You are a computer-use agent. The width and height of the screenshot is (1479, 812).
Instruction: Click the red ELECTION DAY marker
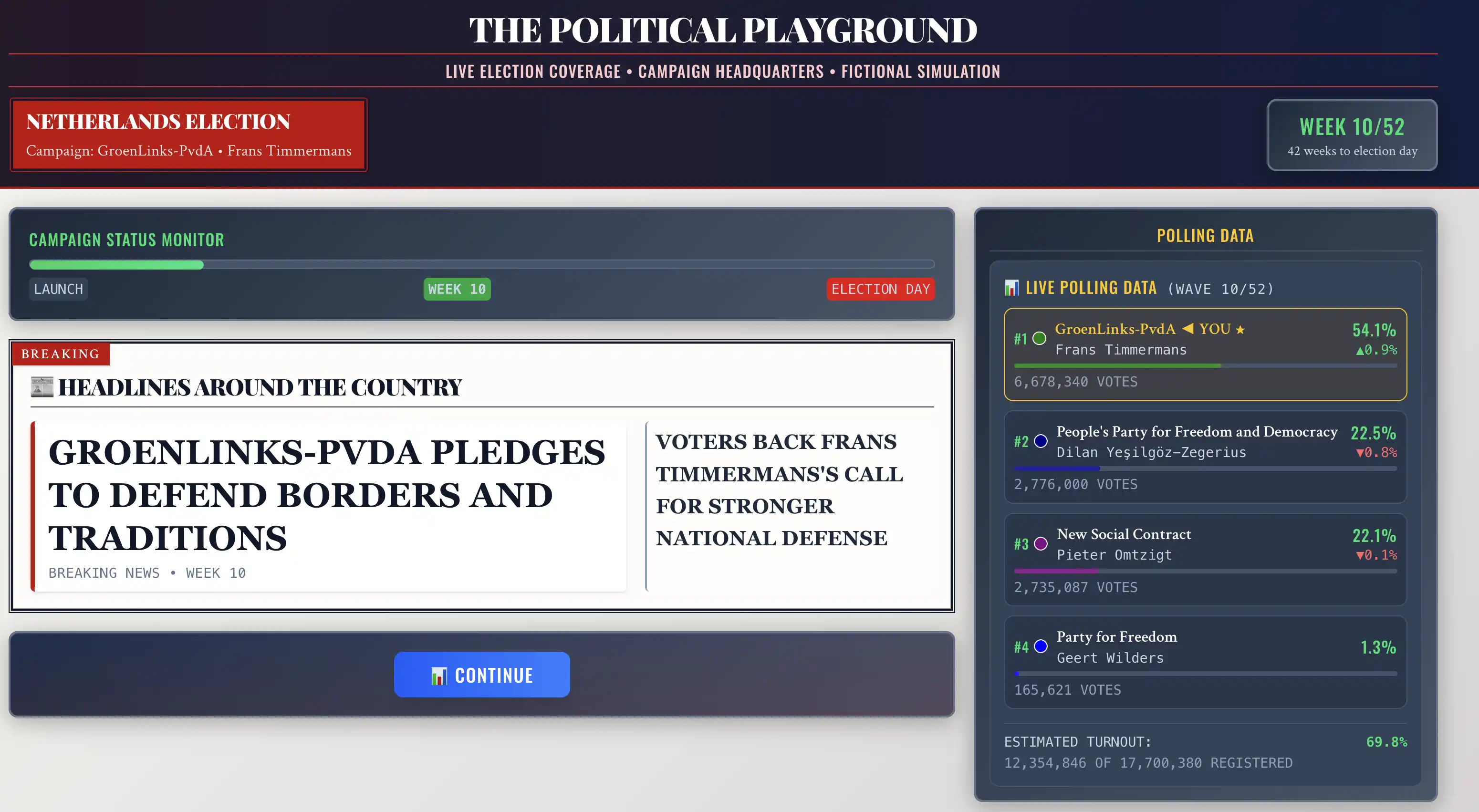tap(881, 289)
